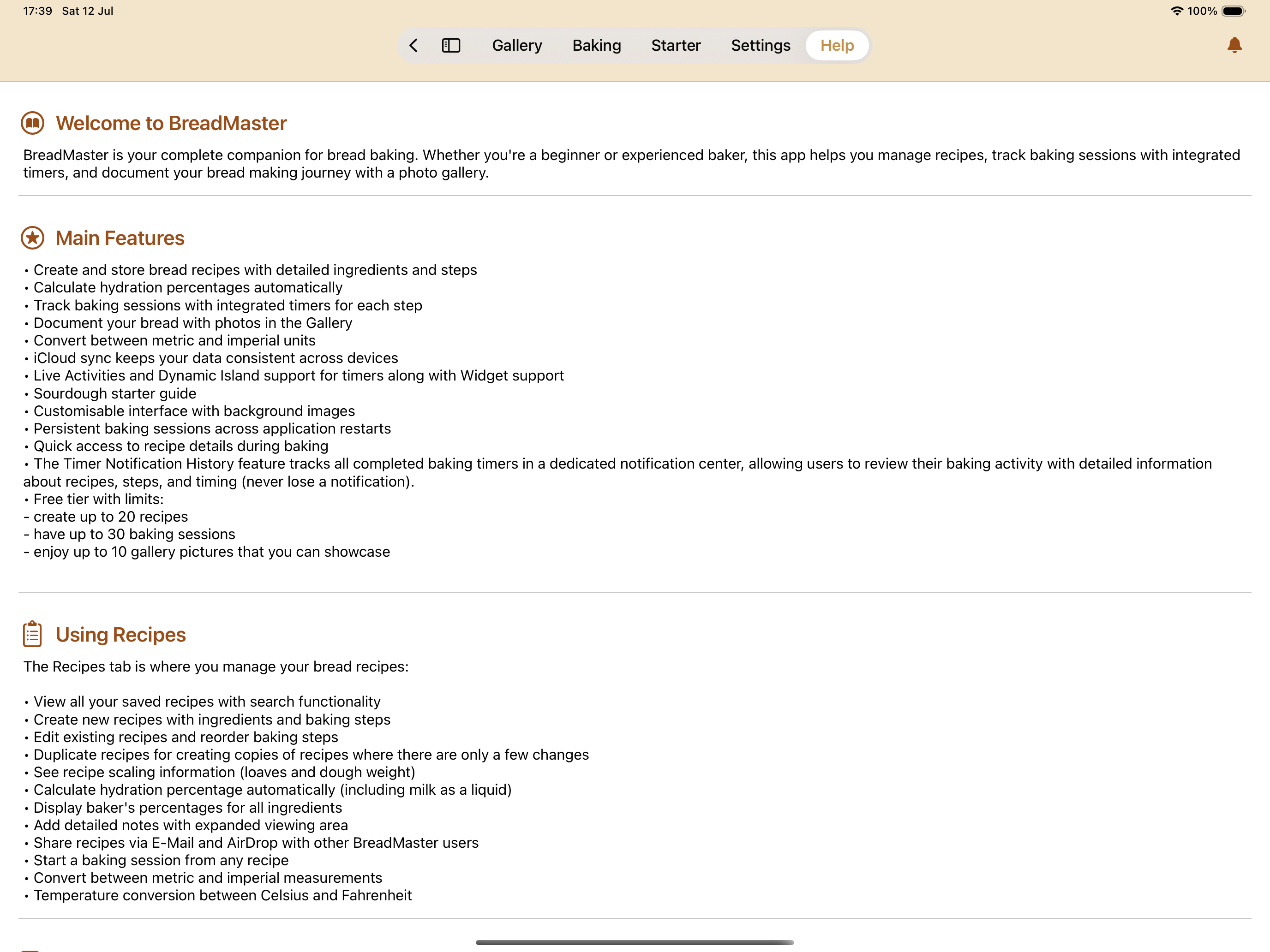Click 'Edit existing recipes and reorder baking steps'
This screenshot has width=1270, height=952.
pyautogui.click(x=181, y=737)
